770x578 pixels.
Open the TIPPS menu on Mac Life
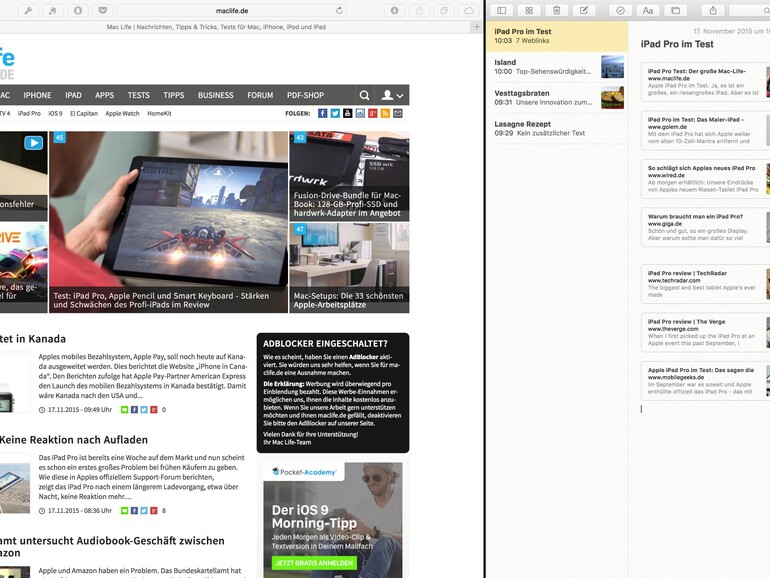174,95
